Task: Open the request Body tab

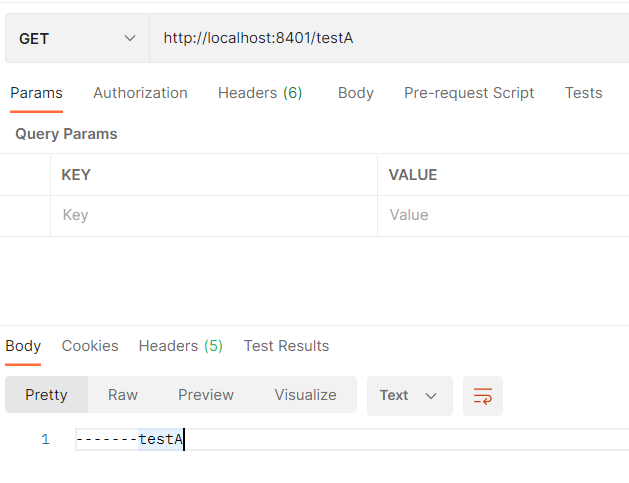Action: pyautogui.click(x=356, y=93)
